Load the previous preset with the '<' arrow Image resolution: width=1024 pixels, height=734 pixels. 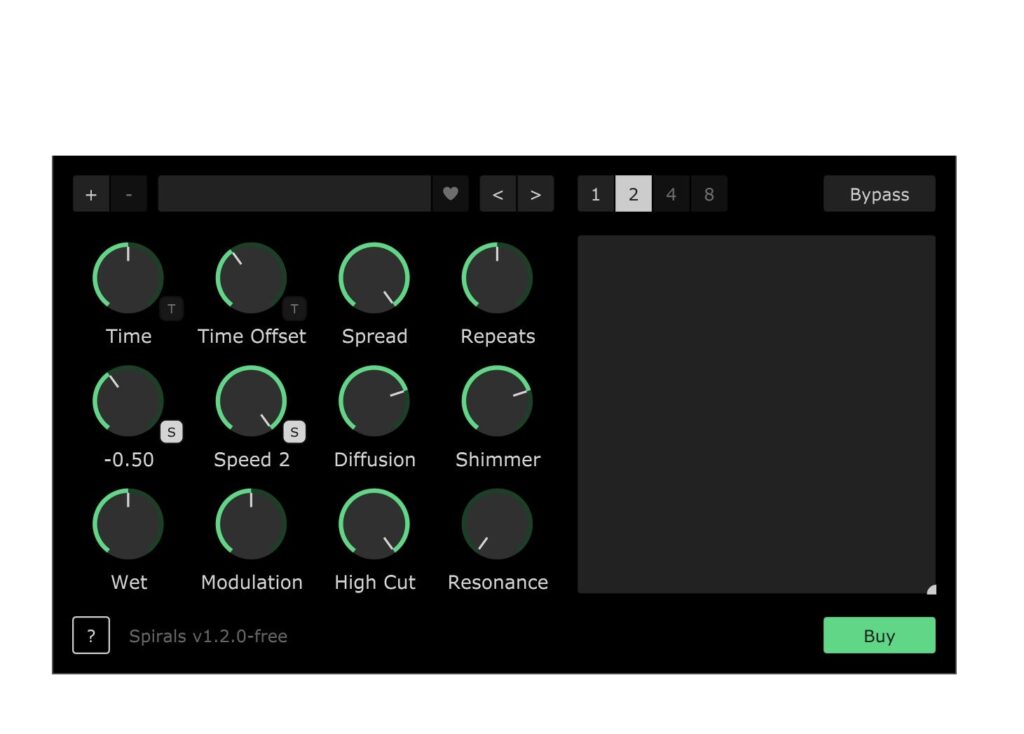tap(498, 194)
